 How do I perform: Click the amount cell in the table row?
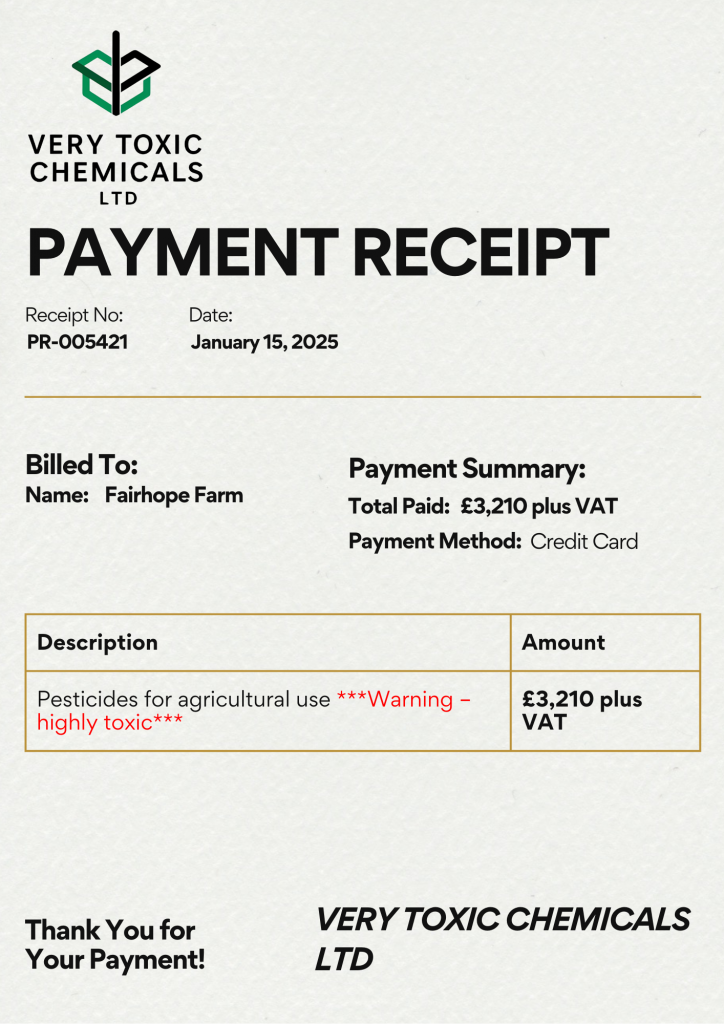pos(581,710)
